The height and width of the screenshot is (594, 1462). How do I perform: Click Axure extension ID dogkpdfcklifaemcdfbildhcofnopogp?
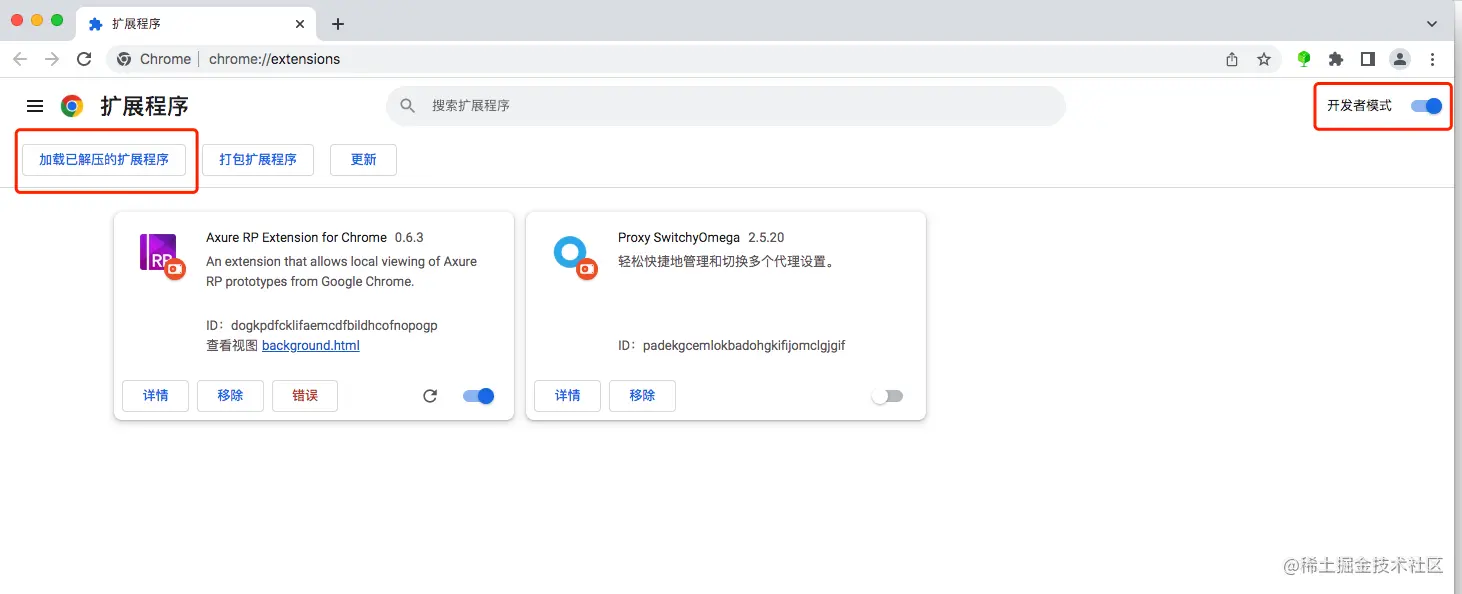pos(336,325)
